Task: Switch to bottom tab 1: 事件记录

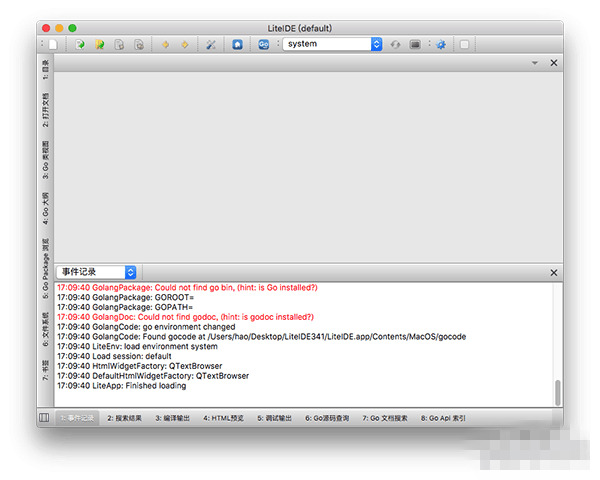Action: (77, 418)
